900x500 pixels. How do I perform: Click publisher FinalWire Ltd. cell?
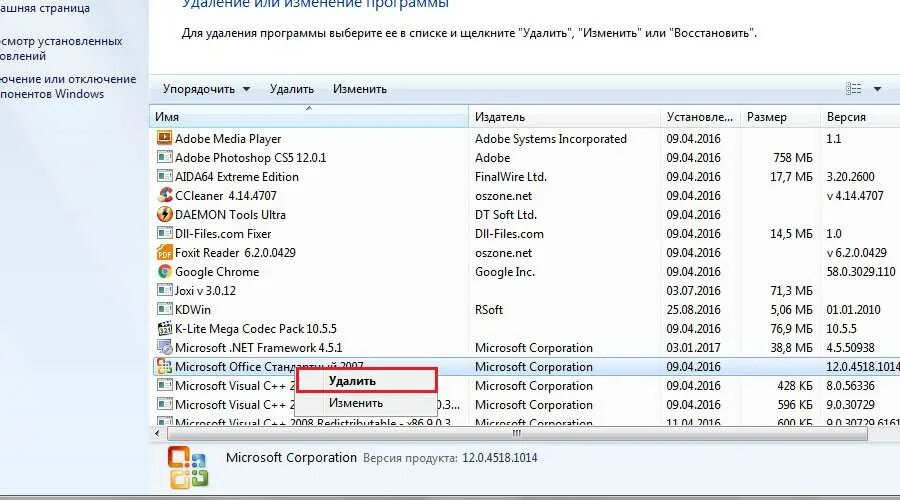point(511,176)
